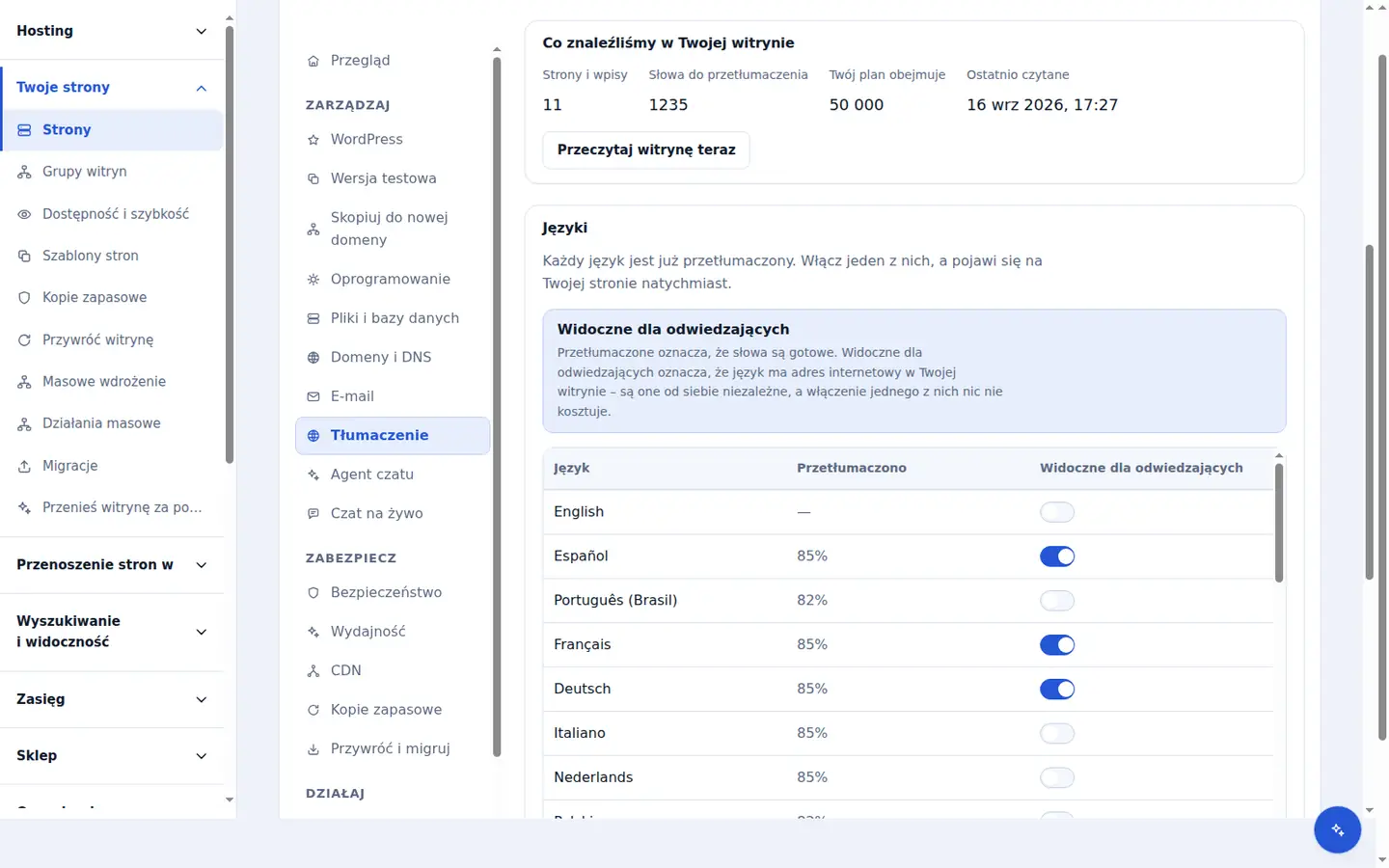The width and height of the screenshot is (1389, 868).
Task: Go to Grupy witryn
Action: (113, 172)
